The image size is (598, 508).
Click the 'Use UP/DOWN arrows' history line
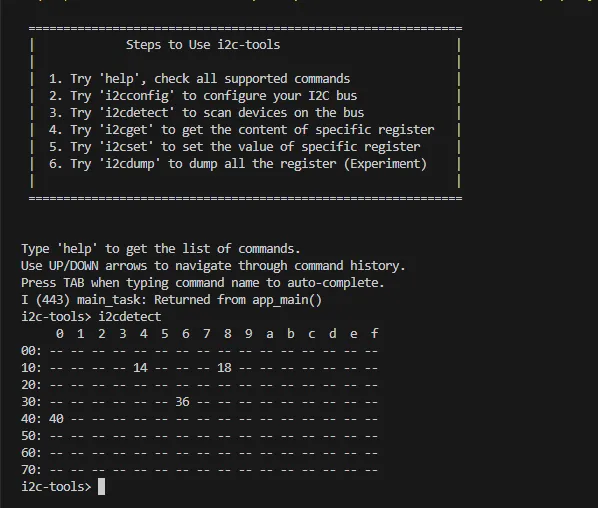click(x=213, y=266)
